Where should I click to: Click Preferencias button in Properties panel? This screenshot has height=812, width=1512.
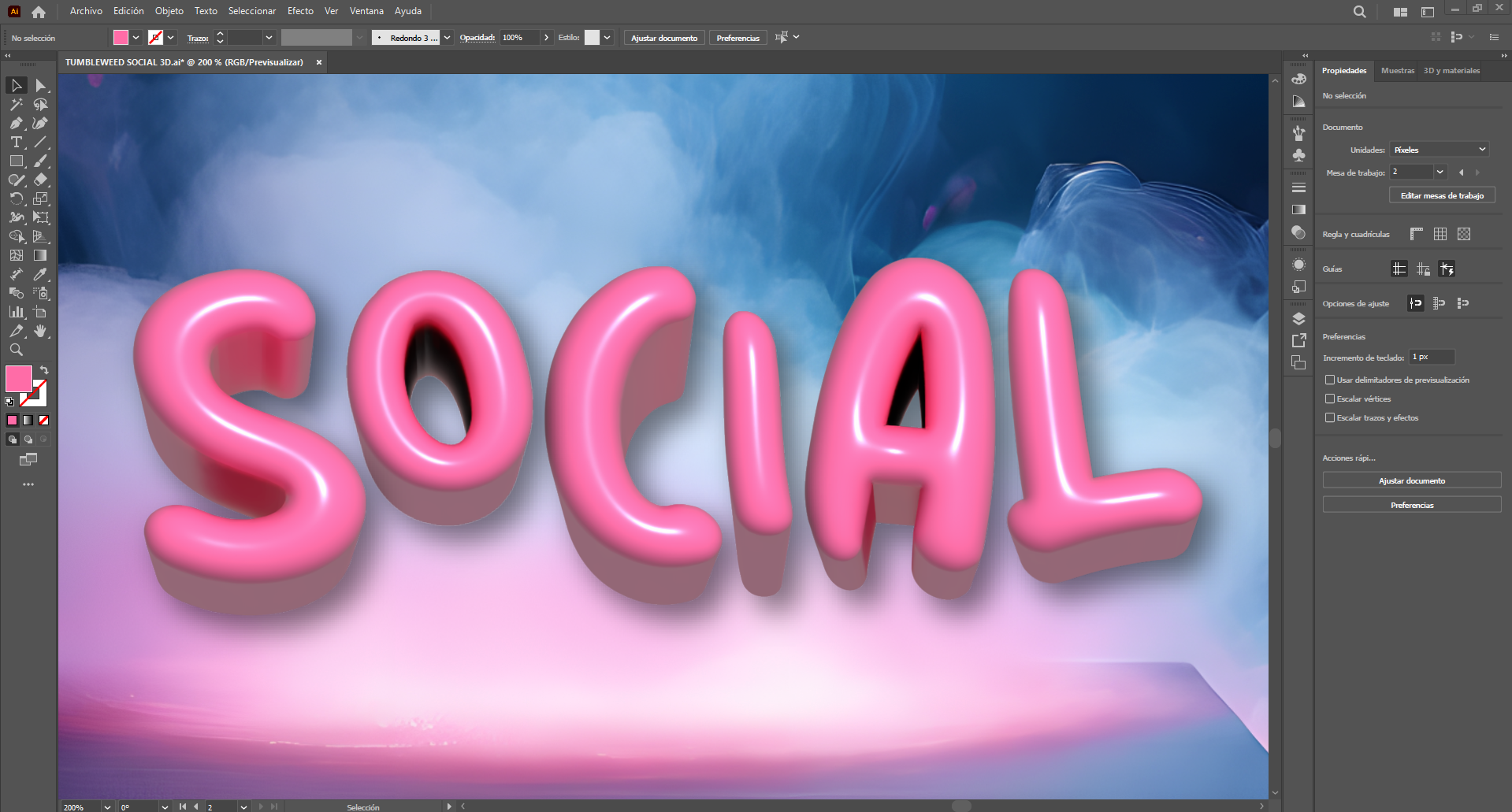point(1412,505)
